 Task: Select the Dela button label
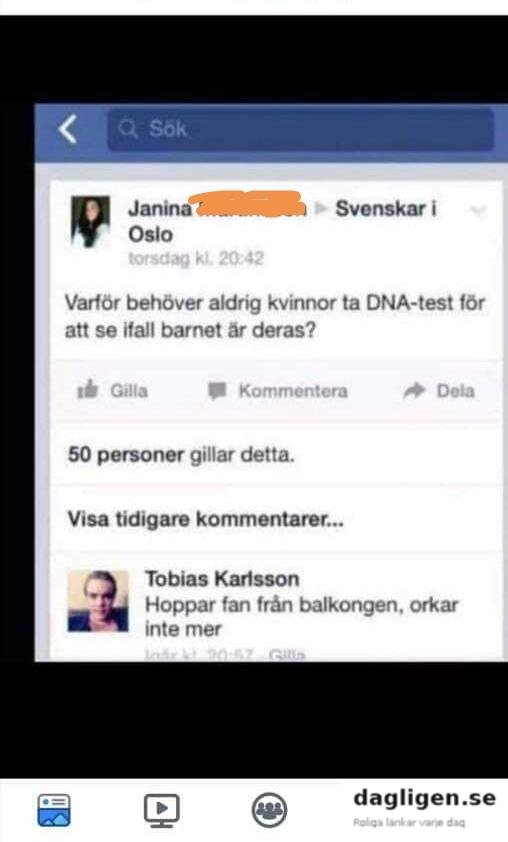tap(455, 390)
